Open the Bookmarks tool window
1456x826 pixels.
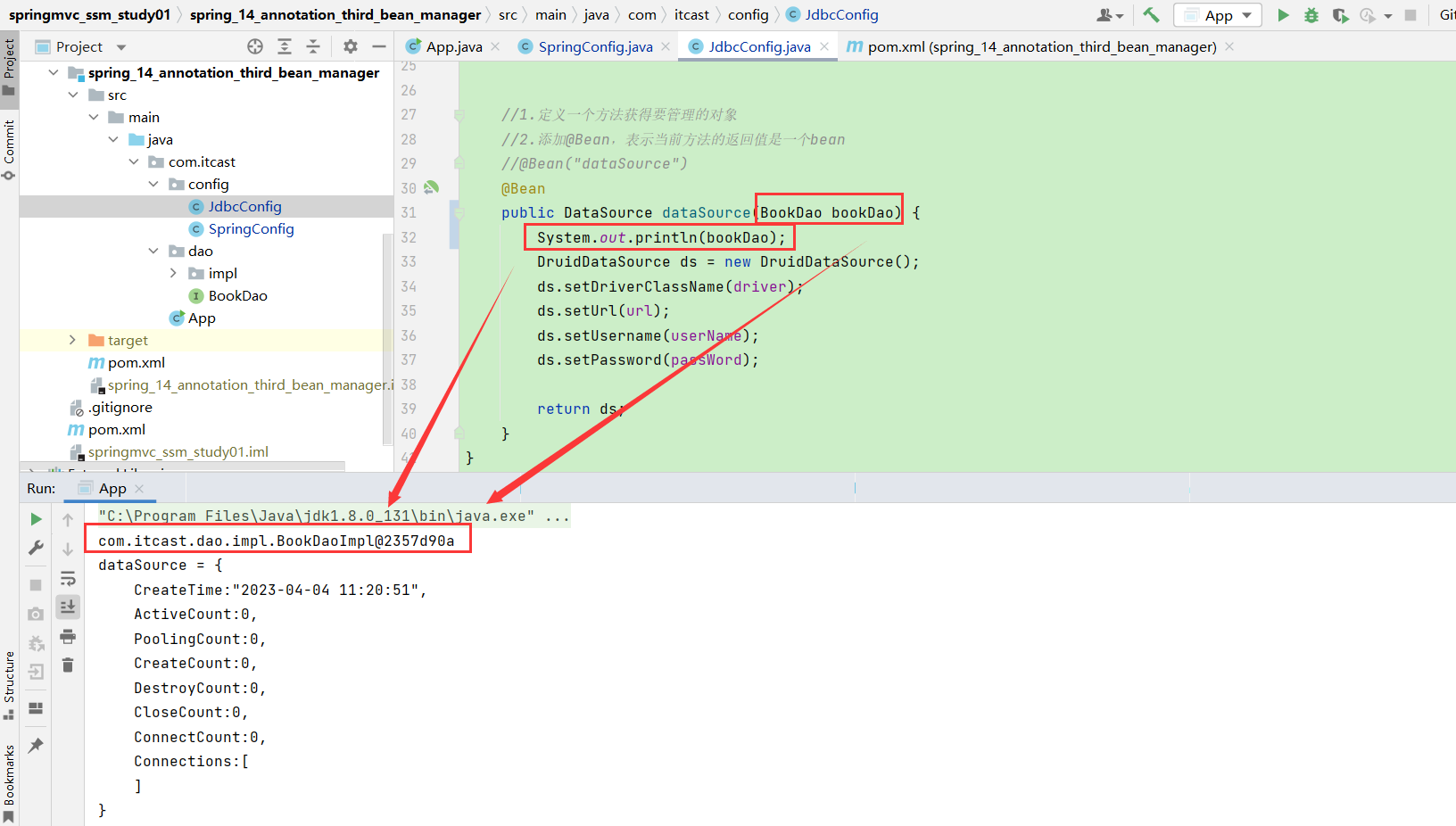pos(9,783)
